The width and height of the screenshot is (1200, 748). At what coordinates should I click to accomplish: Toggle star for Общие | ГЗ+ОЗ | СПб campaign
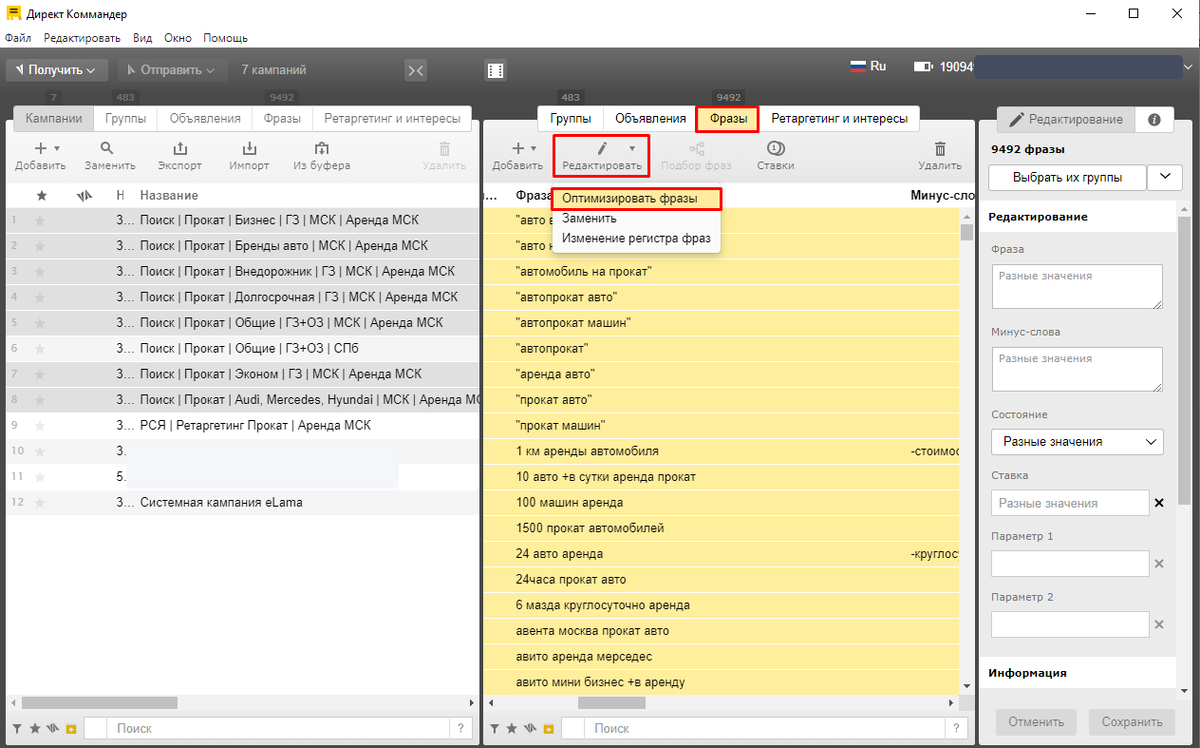coord(41,348)
